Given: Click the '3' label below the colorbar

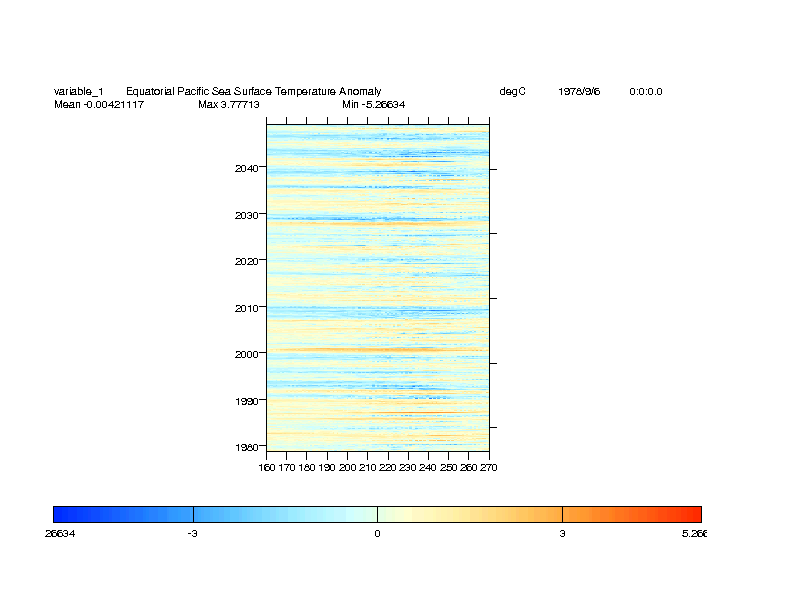Looking at the screenshot, I should pyautogui.click(x=562, y=534).
